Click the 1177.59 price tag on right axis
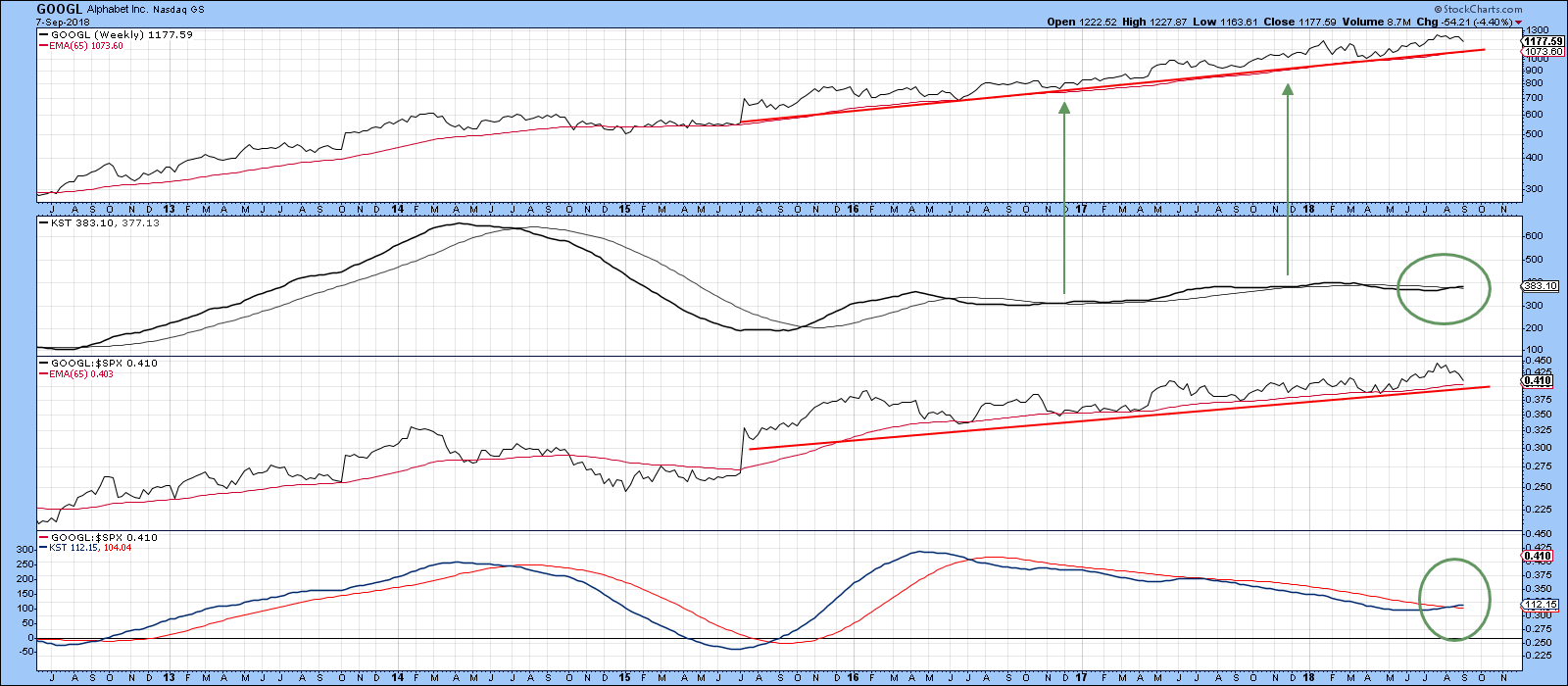 point(1543,41)
